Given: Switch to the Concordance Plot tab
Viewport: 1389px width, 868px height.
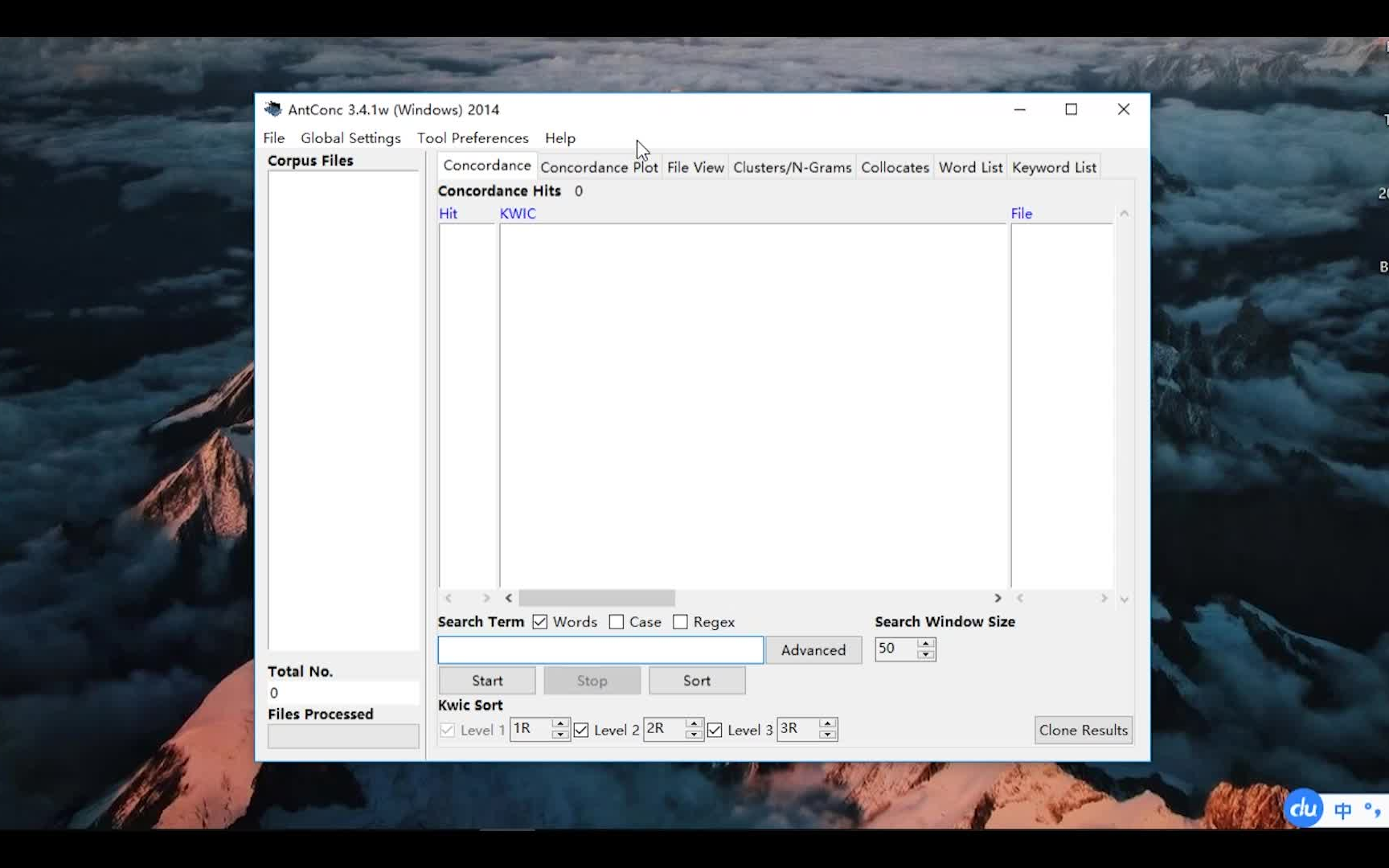Looking at the screenshot, I should tap(599, 167).
